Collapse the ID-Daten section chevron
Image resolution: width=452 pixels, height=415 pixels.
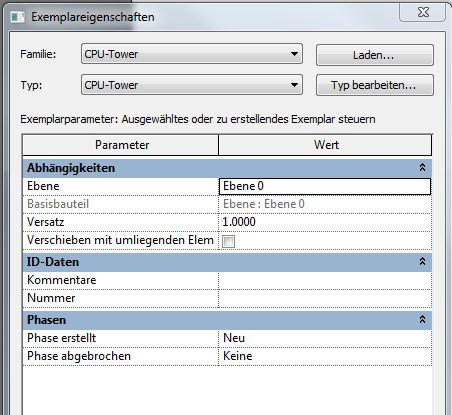422,261
